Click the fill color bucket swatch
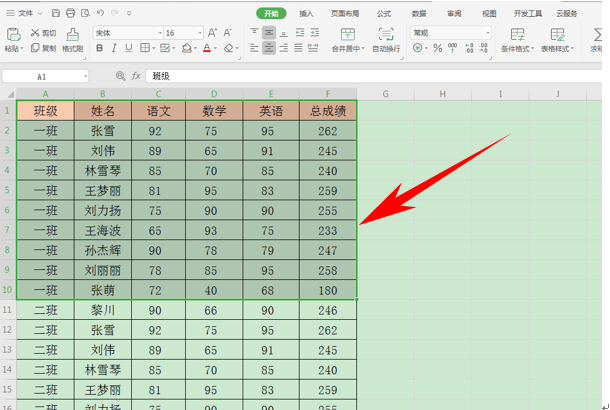This screenshot has width=610, height=410. tap(187, 48)
